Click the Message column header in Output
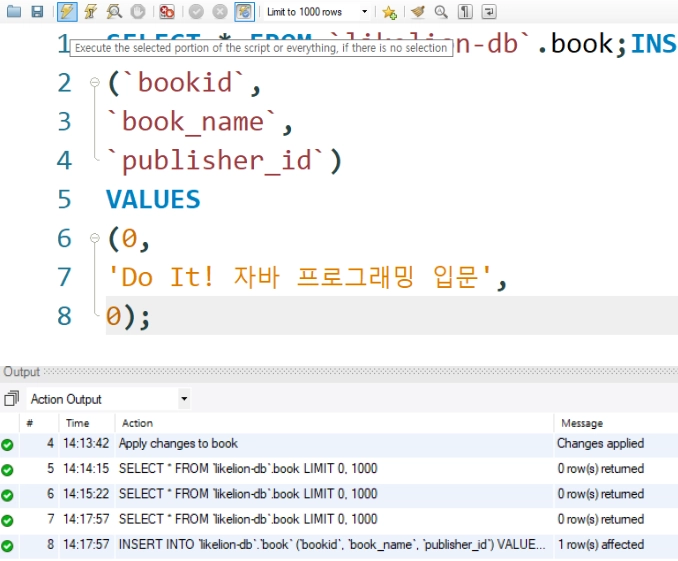Screen dimensions: 678x561 pos(581,423)
